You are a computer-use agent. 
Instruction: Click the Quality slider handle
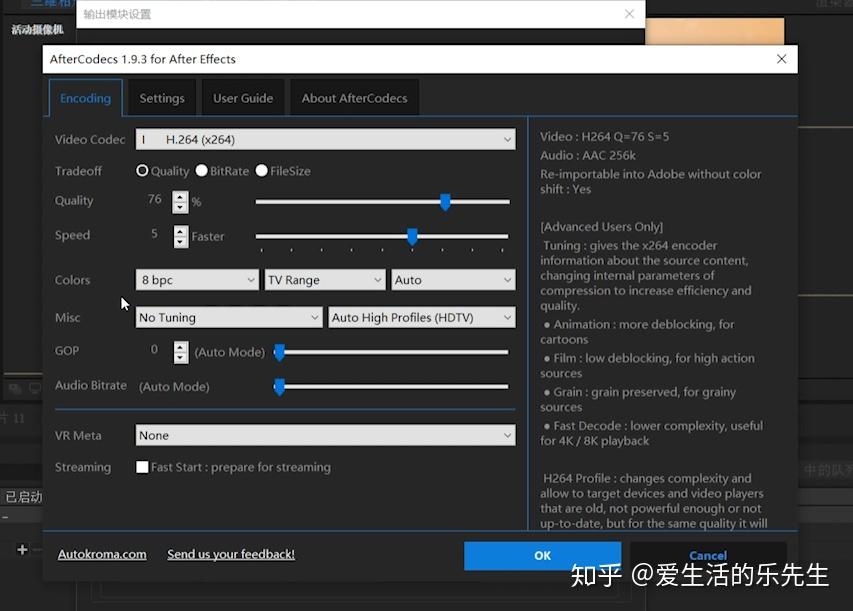tap(444, 202)
